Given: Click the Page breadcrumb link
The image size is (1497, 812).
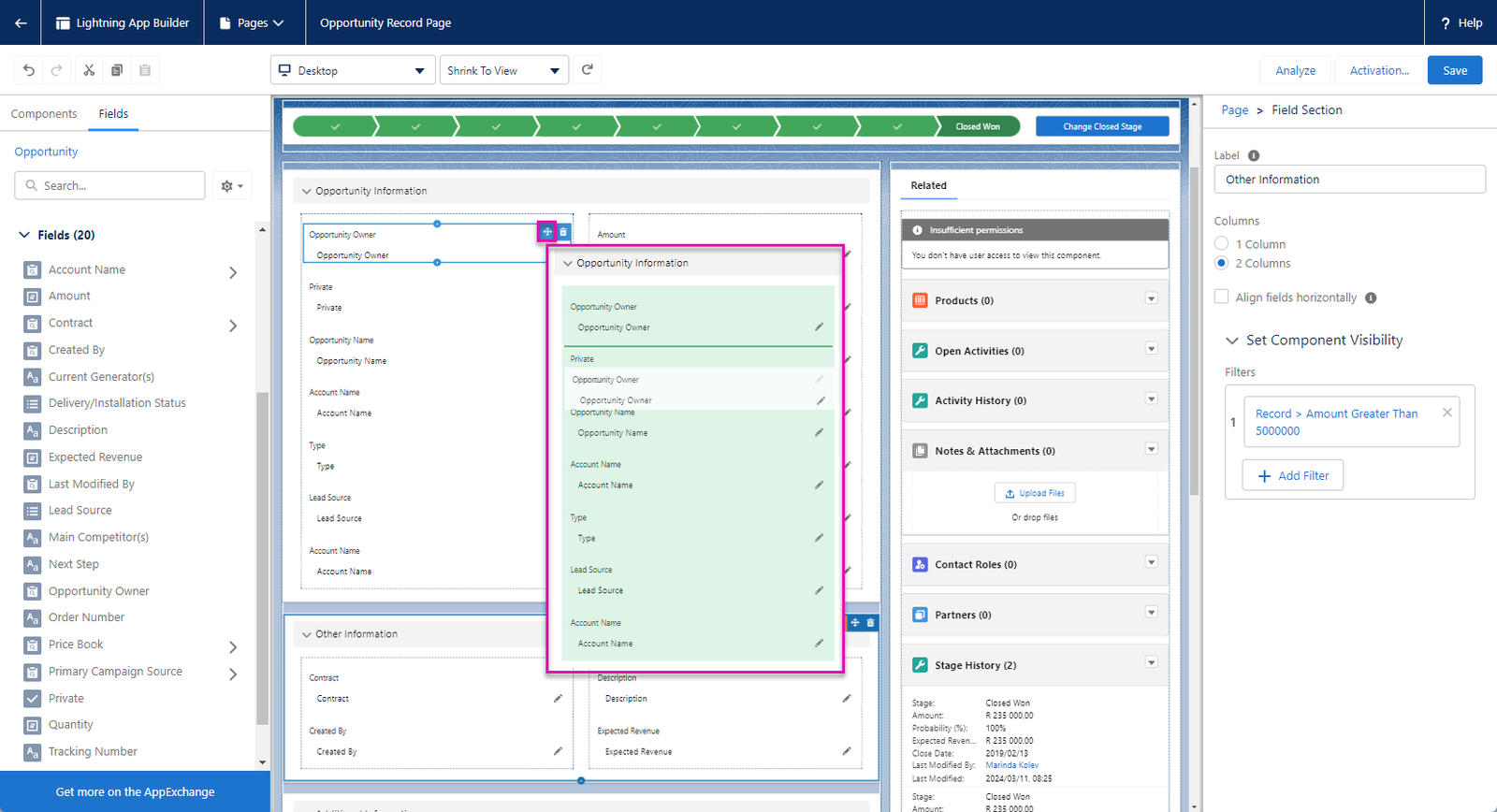Looking at the screenshot, I should (x=1235, y=110).
